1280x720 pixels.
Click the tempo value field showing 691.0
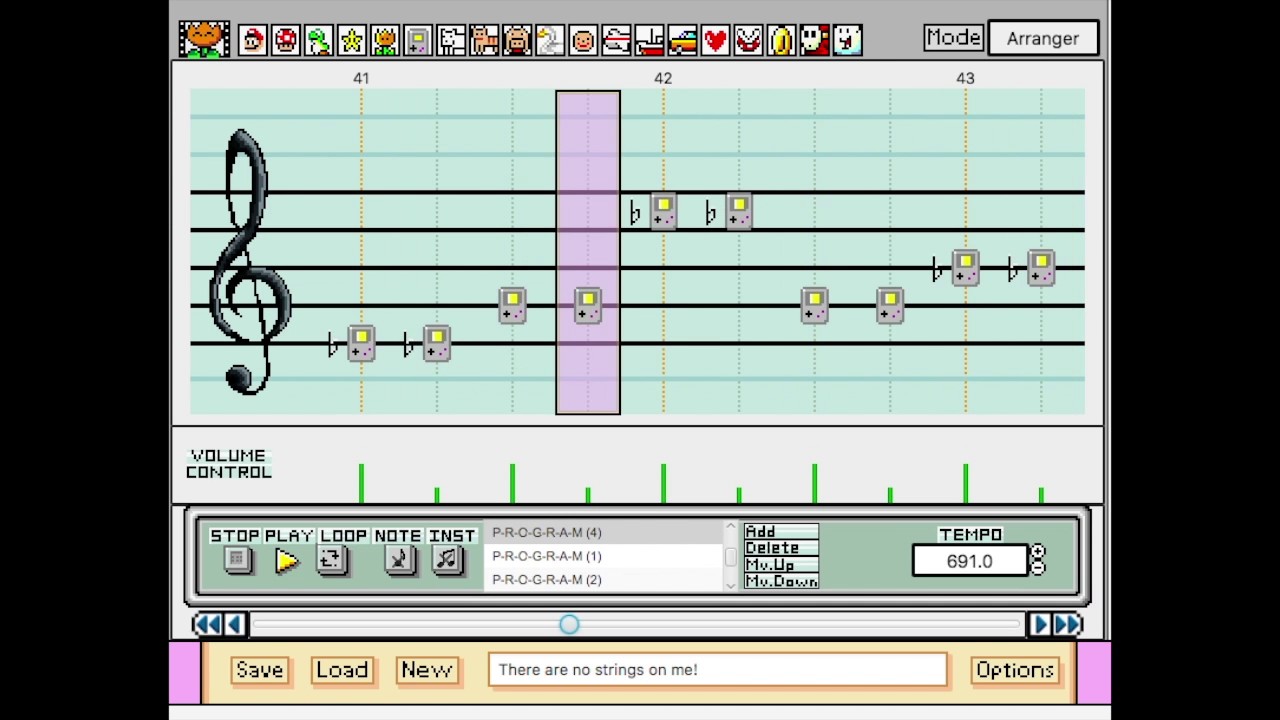[969, 561]
